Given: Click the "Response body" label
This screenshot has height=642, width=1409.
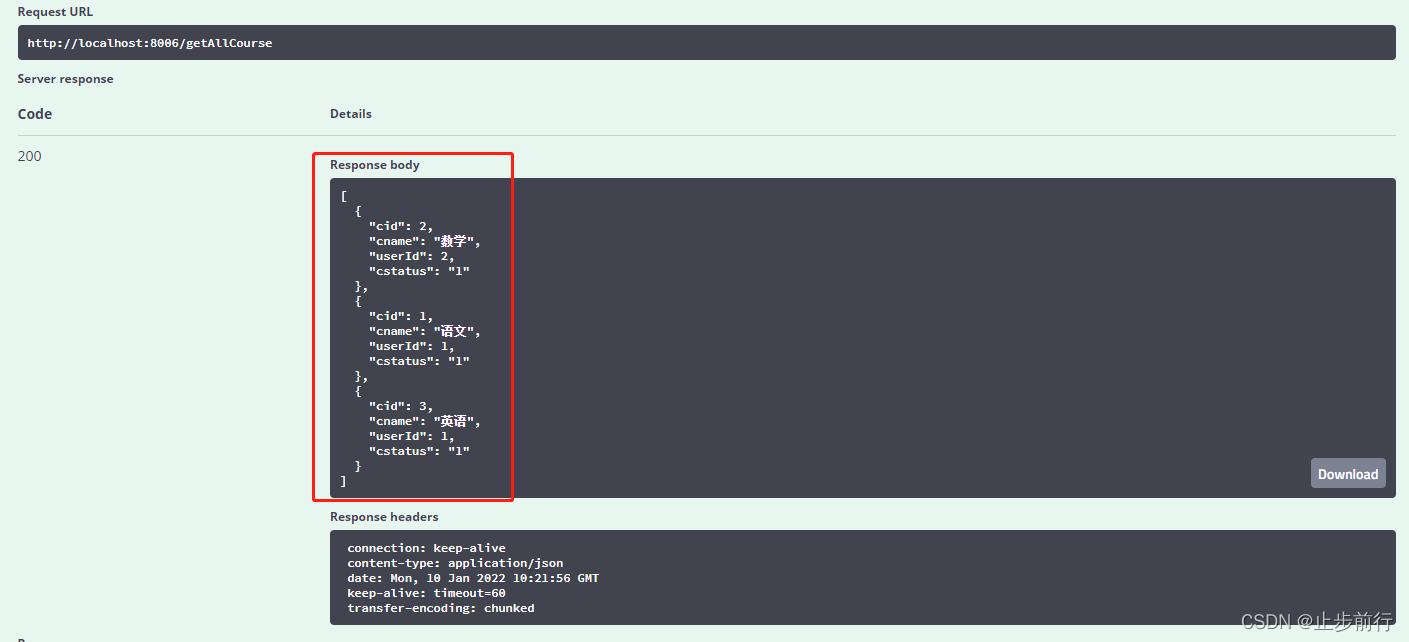Looking at the screenshot, I should click(375, 165).
